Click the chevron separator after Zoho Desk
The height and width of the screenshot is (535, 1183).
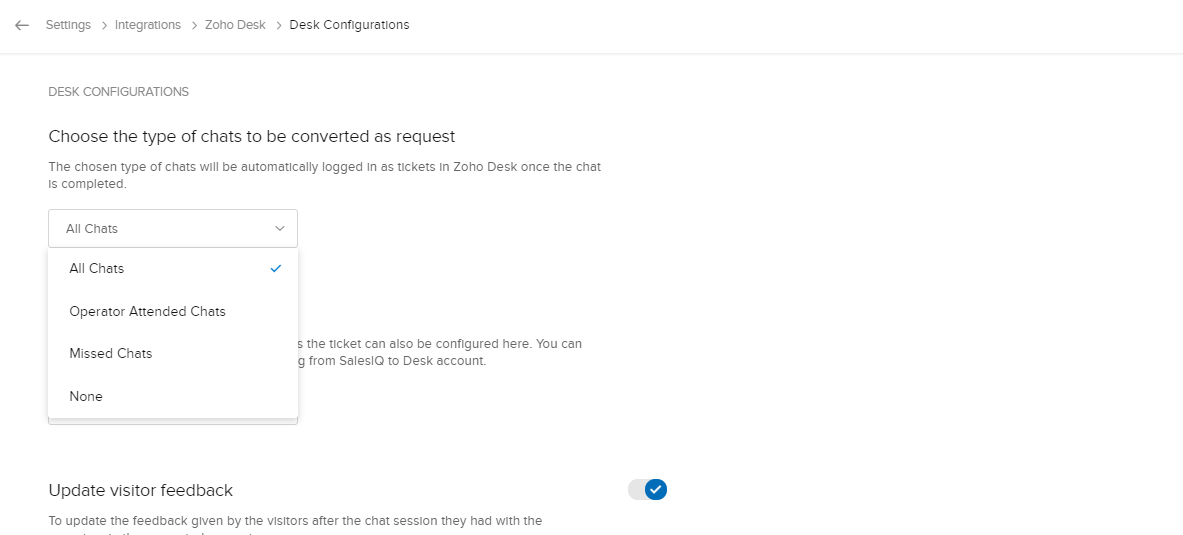click(278, 25)
